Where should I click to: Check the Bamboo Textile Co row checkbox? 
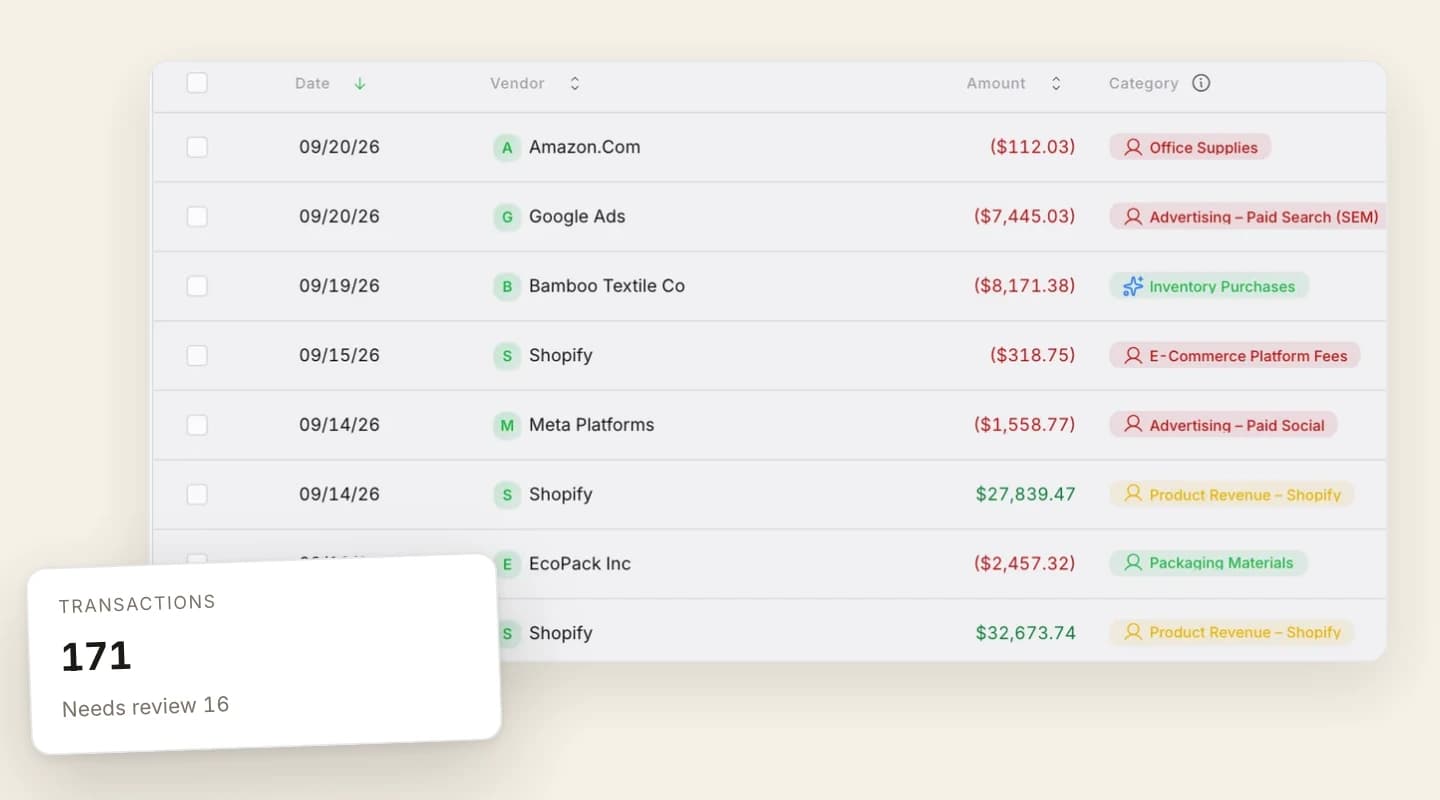(x=197, y=286)
